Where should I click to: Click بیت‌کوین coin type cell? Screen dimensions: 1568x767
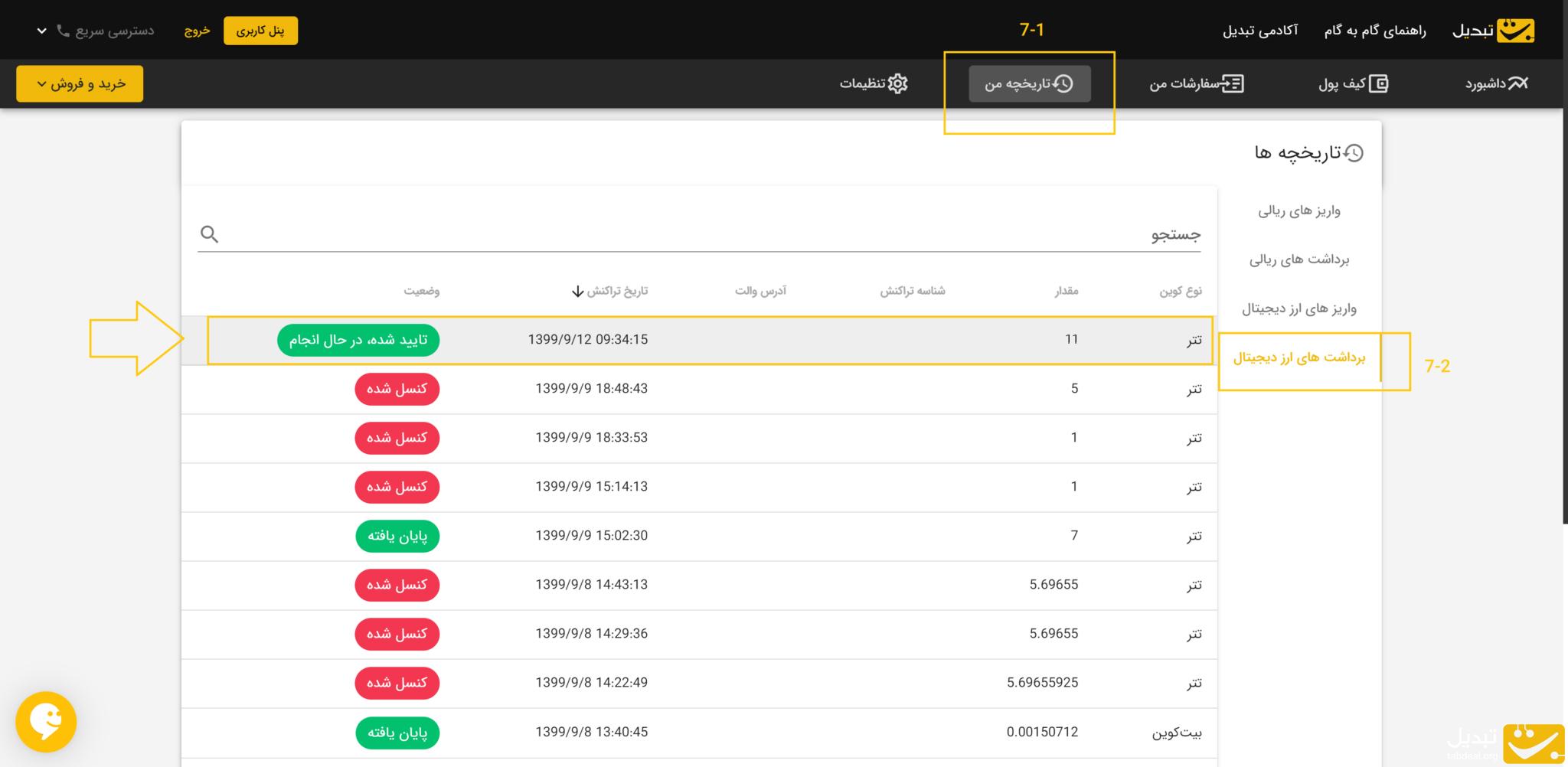1177,733
